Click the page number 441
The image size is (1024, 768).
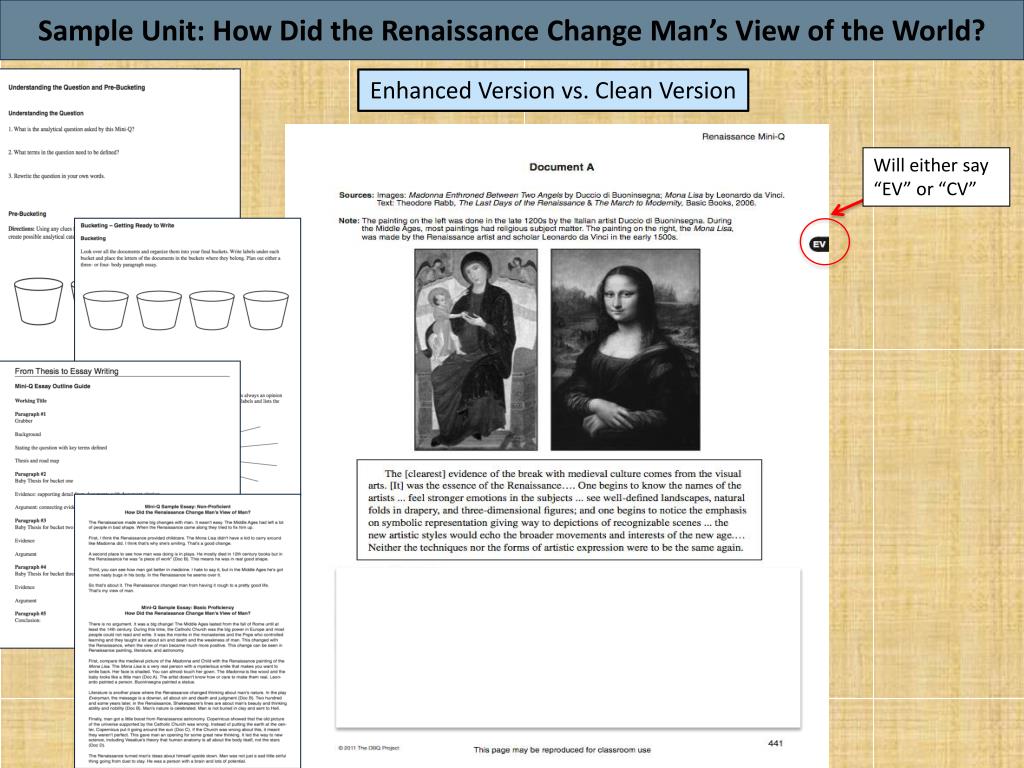(x=775, y=743)
